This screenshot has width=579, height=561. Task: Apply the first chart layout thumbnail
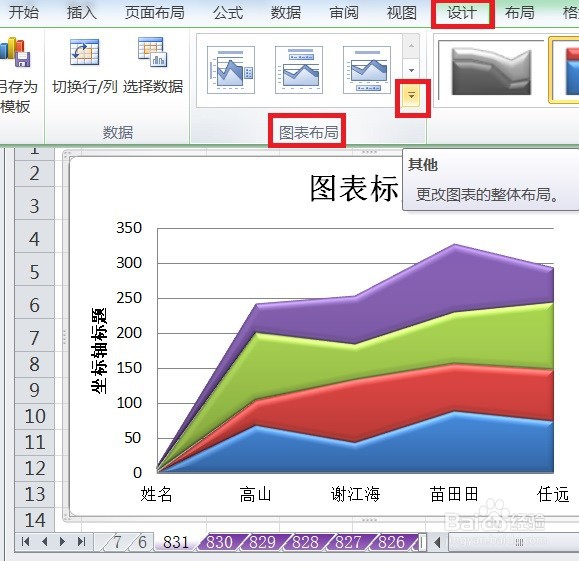(231, 70)
